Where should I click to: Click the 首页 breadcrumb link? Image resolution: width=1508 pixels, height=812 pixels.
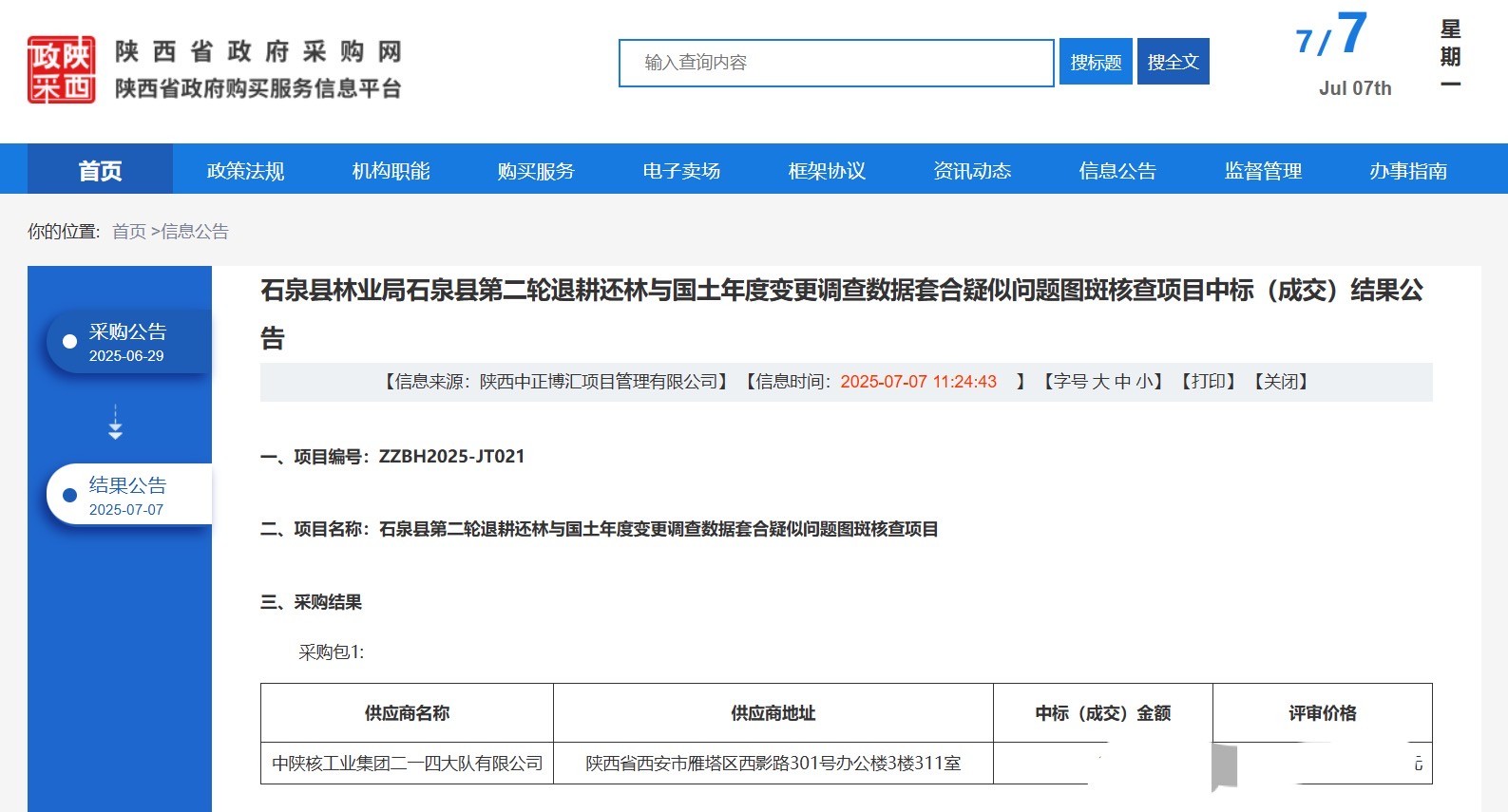[129, 232]
